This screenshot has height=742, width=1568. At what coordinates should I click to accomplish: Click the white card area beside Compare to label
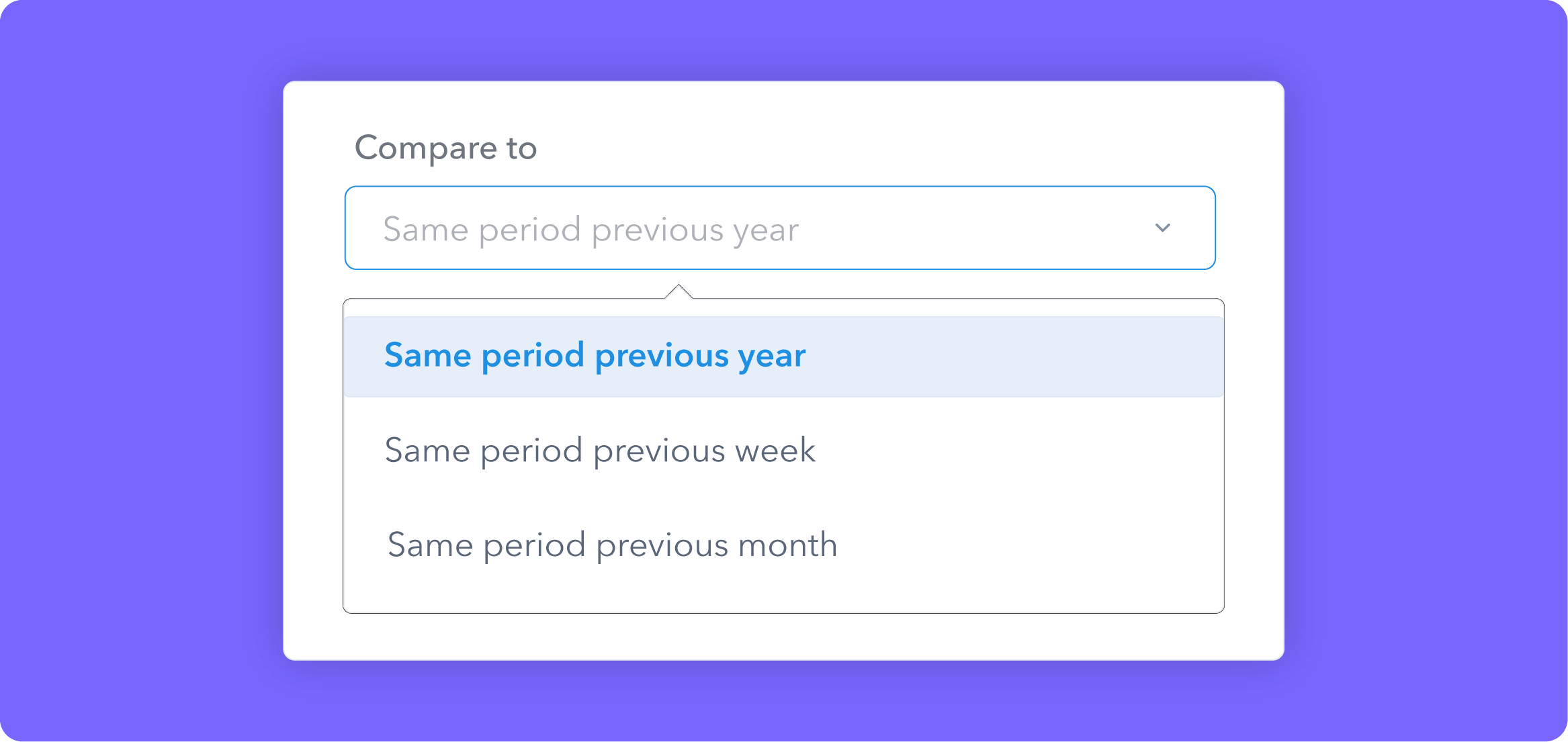coord(873,148)
